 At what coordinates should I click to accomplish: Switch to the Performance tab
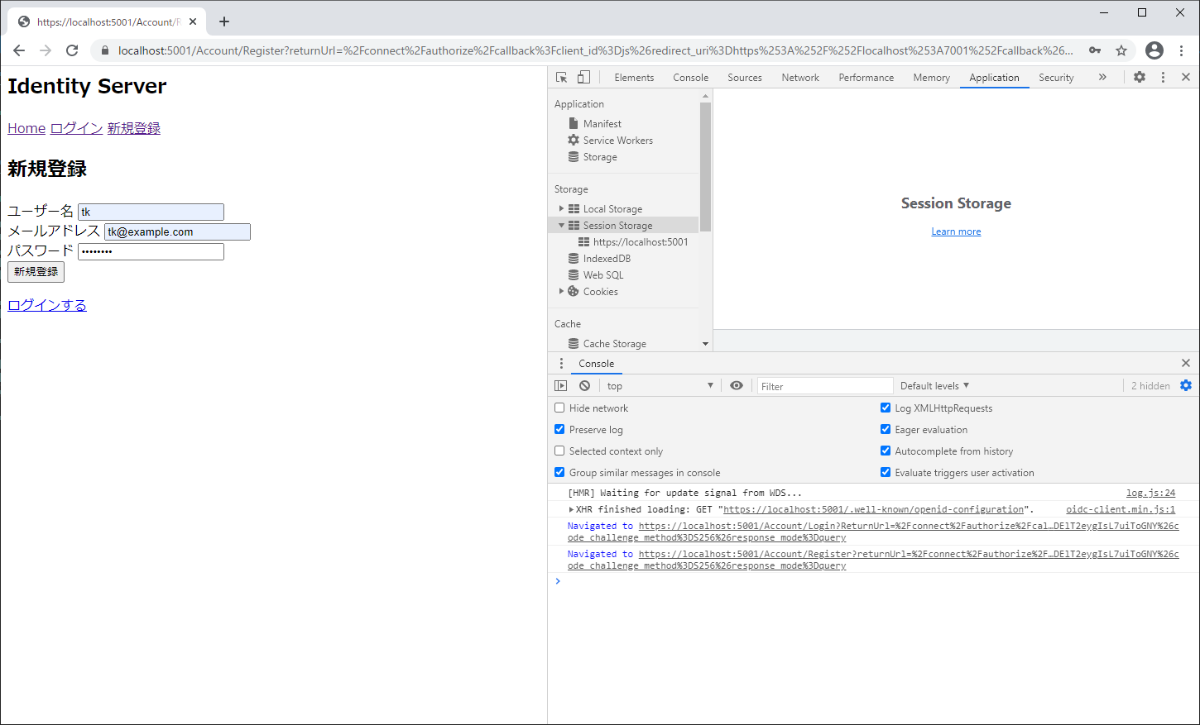pos(866,77)
